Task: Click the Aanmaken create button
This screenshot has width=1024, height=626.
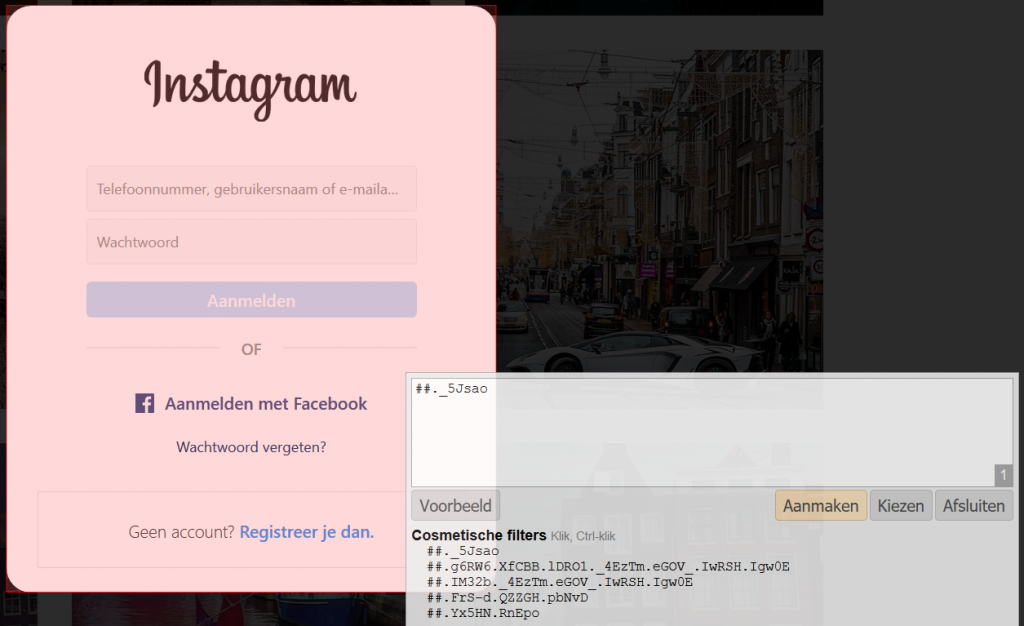Action: [821, 506]
